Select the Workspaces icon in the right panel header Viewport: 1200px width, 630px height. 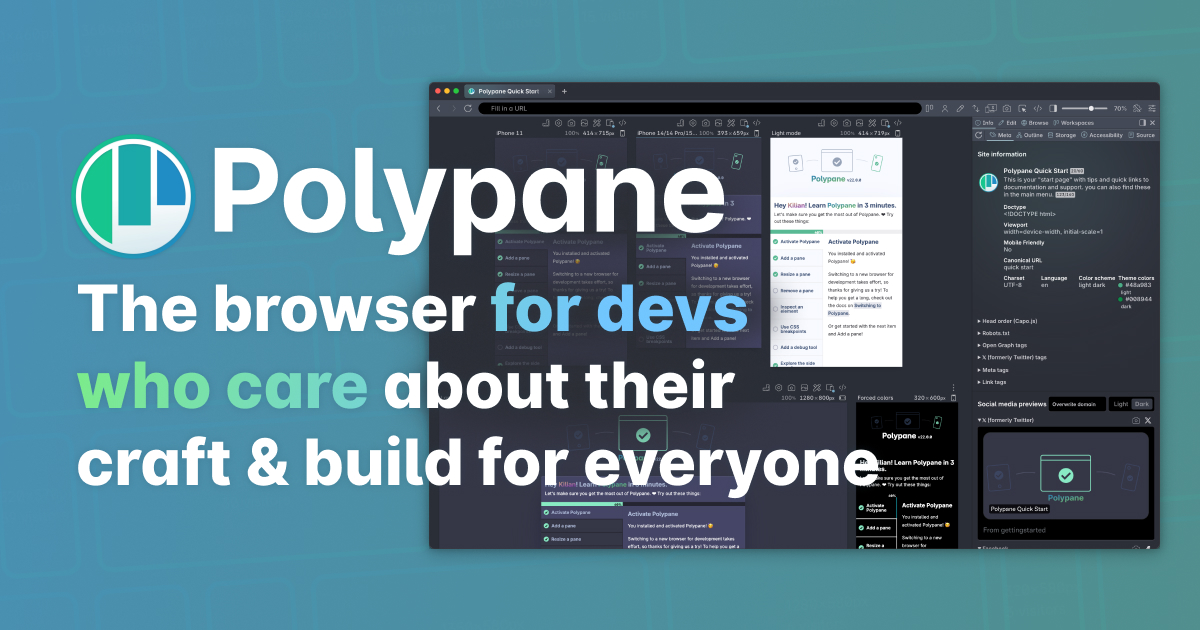point(1074,123)
